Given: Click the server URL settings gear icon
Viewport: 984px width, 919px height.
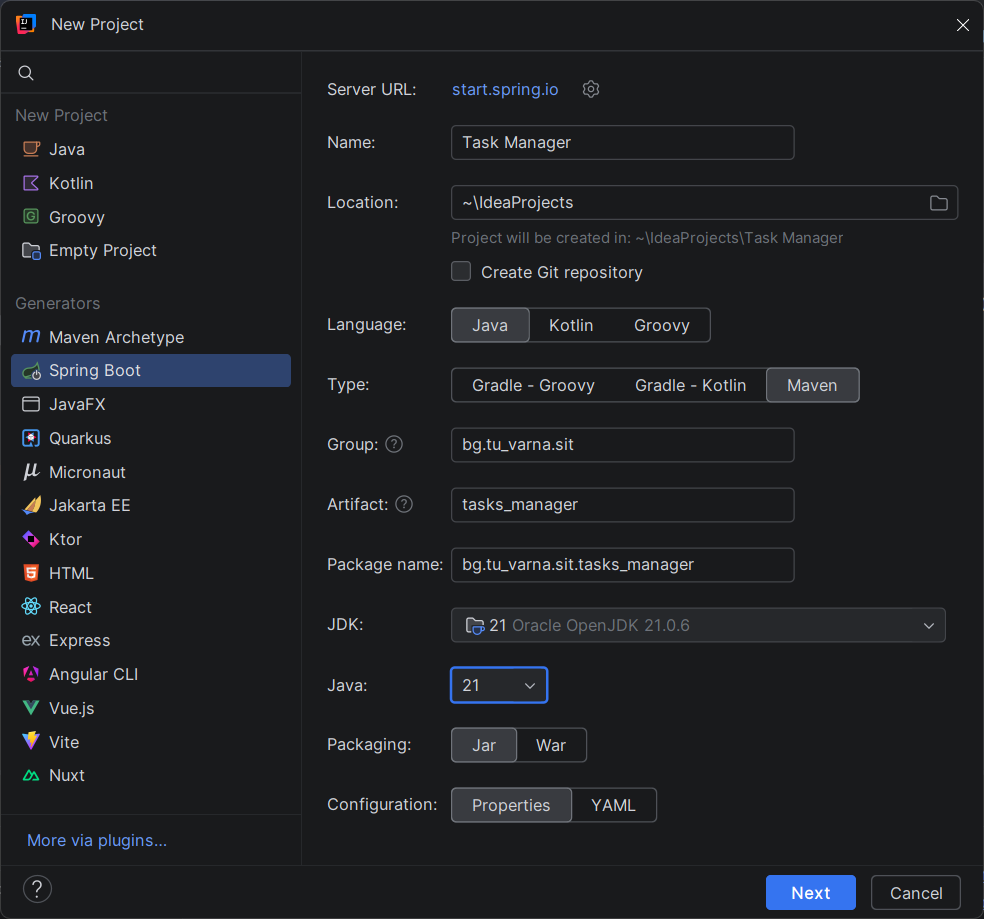Looking at the screenshot, I should 591,89.
